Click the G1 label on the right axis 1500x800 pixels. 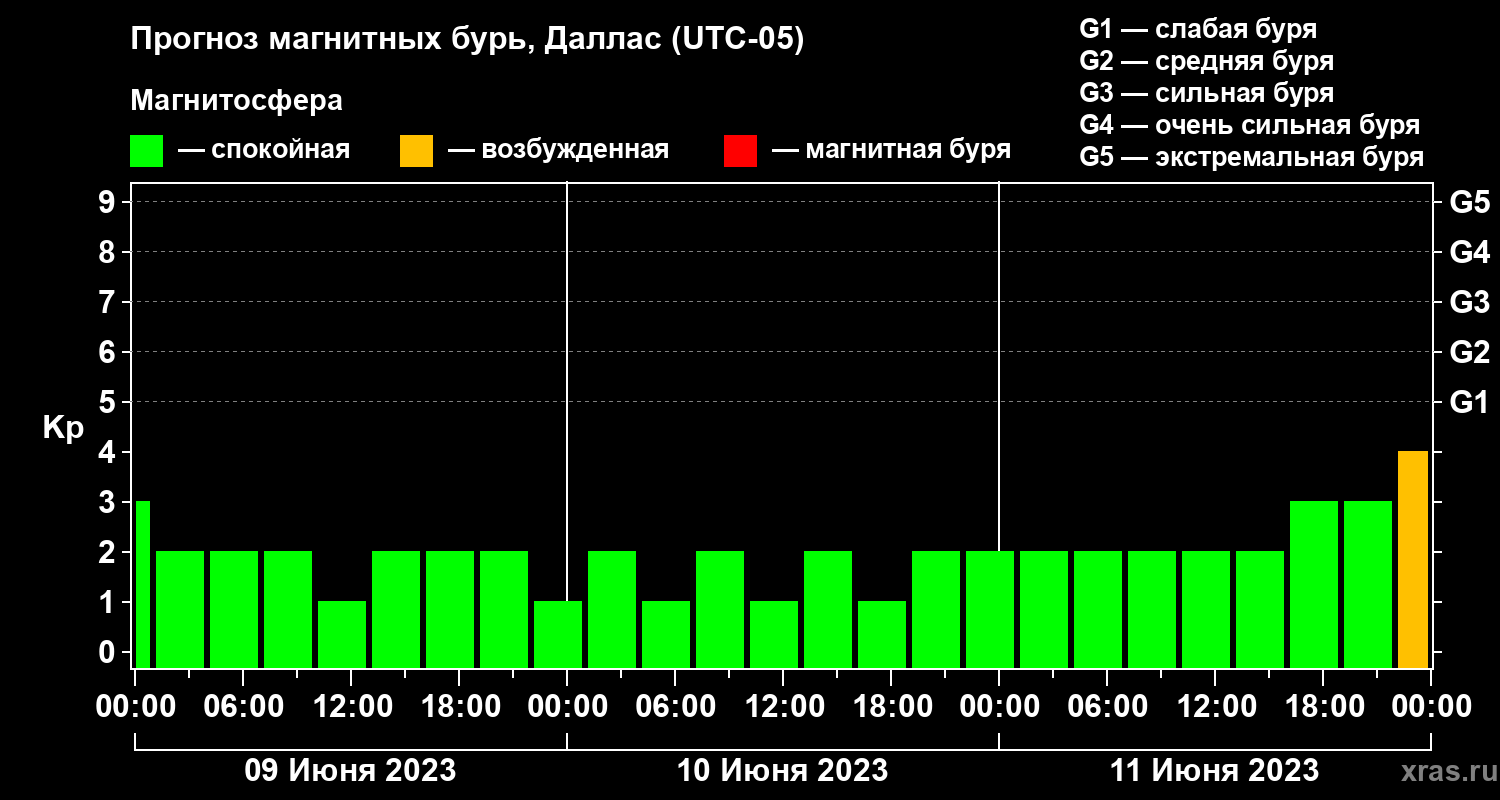pyautogui.click(x=1469, y=402)
